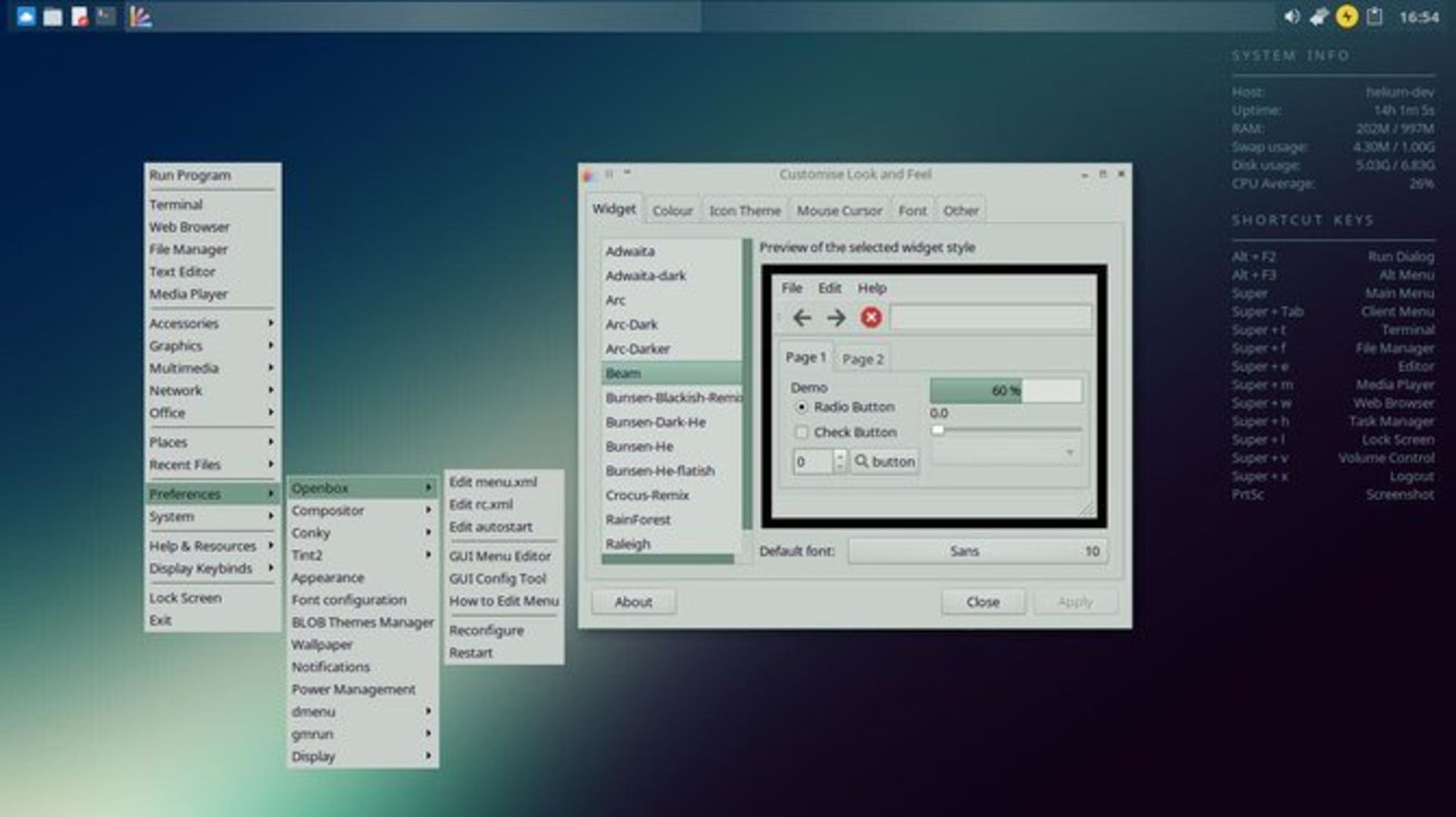Image resolution: width=1456 pixels, height=817 pixels.
Task: Open the file manager launcher in the panel
Action: pos(52,17)
